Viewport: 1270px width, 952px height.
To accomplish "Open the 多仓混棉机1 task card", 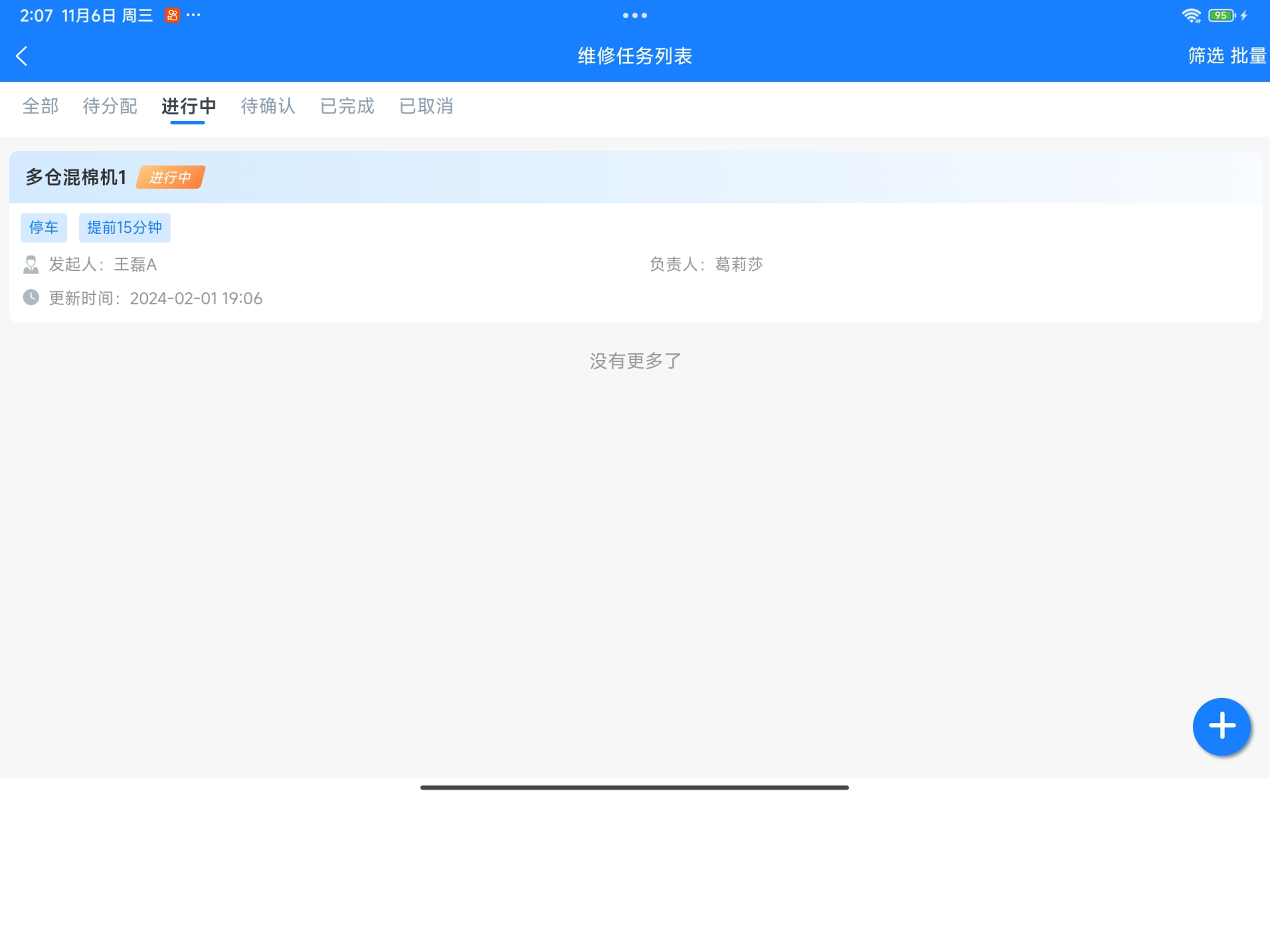I will pos(635,237).
